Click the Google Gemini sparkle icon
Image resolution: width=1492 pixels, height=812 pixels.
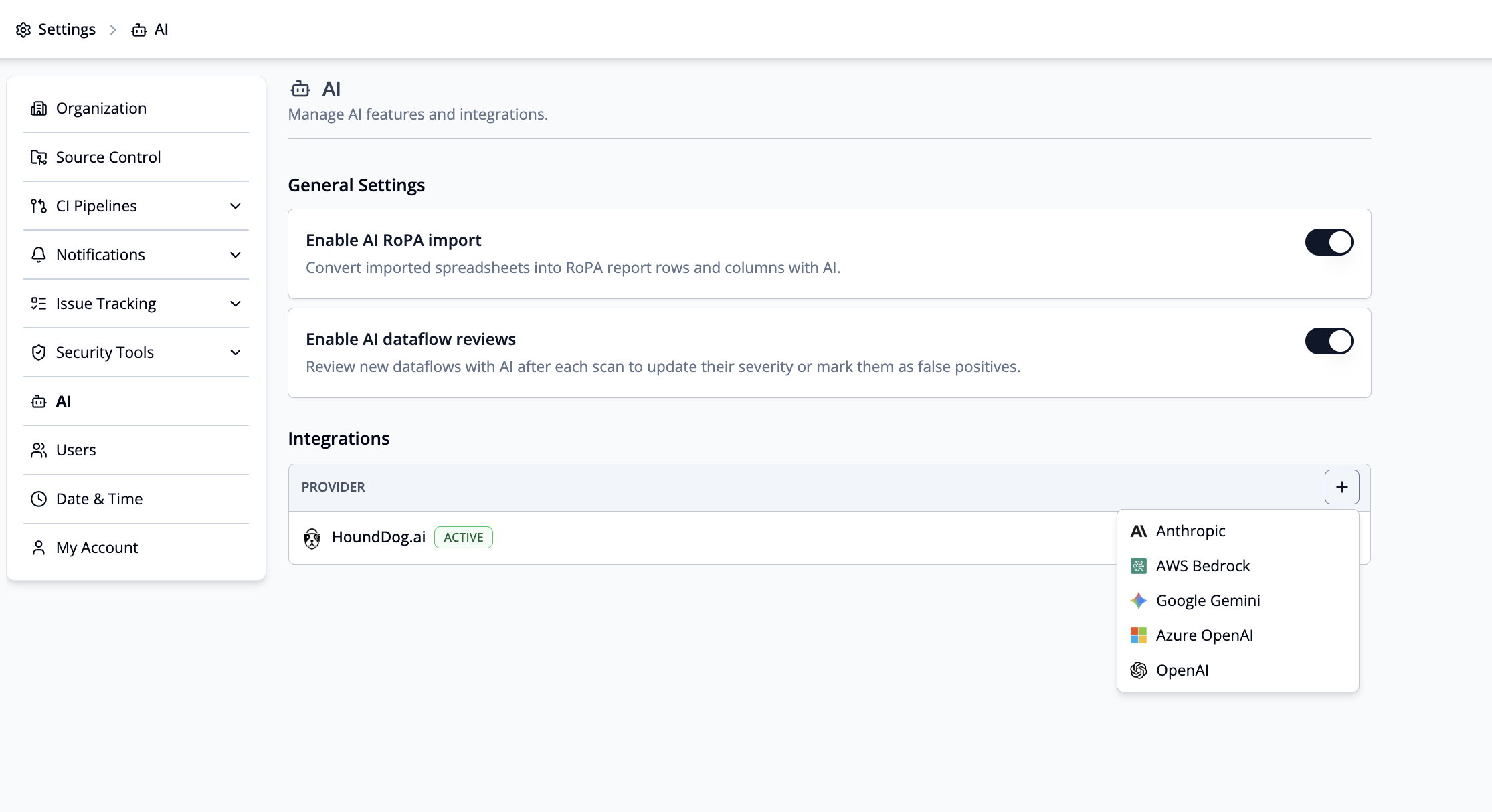click(x=1139, y=601)
